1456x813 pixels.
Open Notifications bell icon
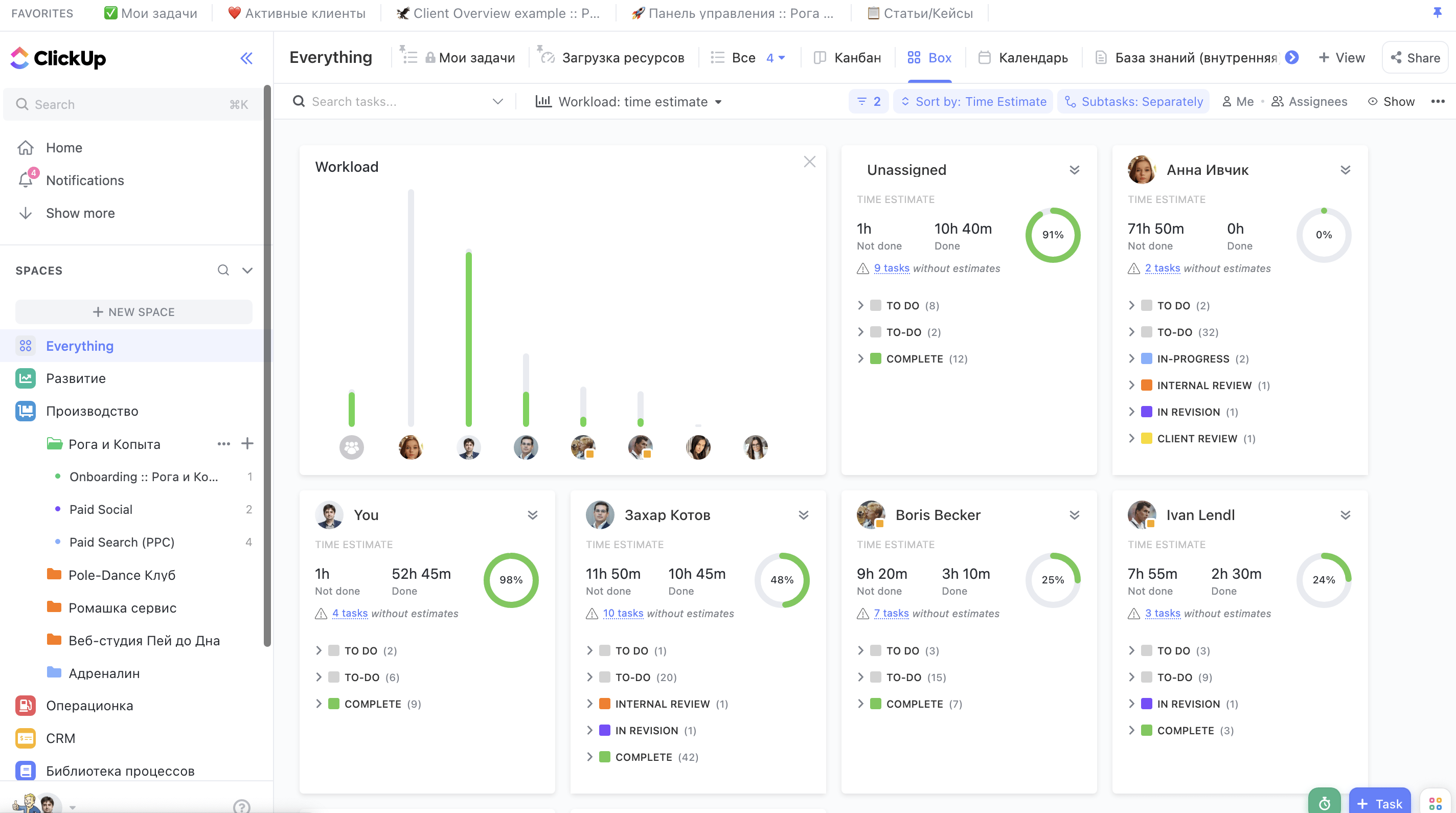click(26, 180)
